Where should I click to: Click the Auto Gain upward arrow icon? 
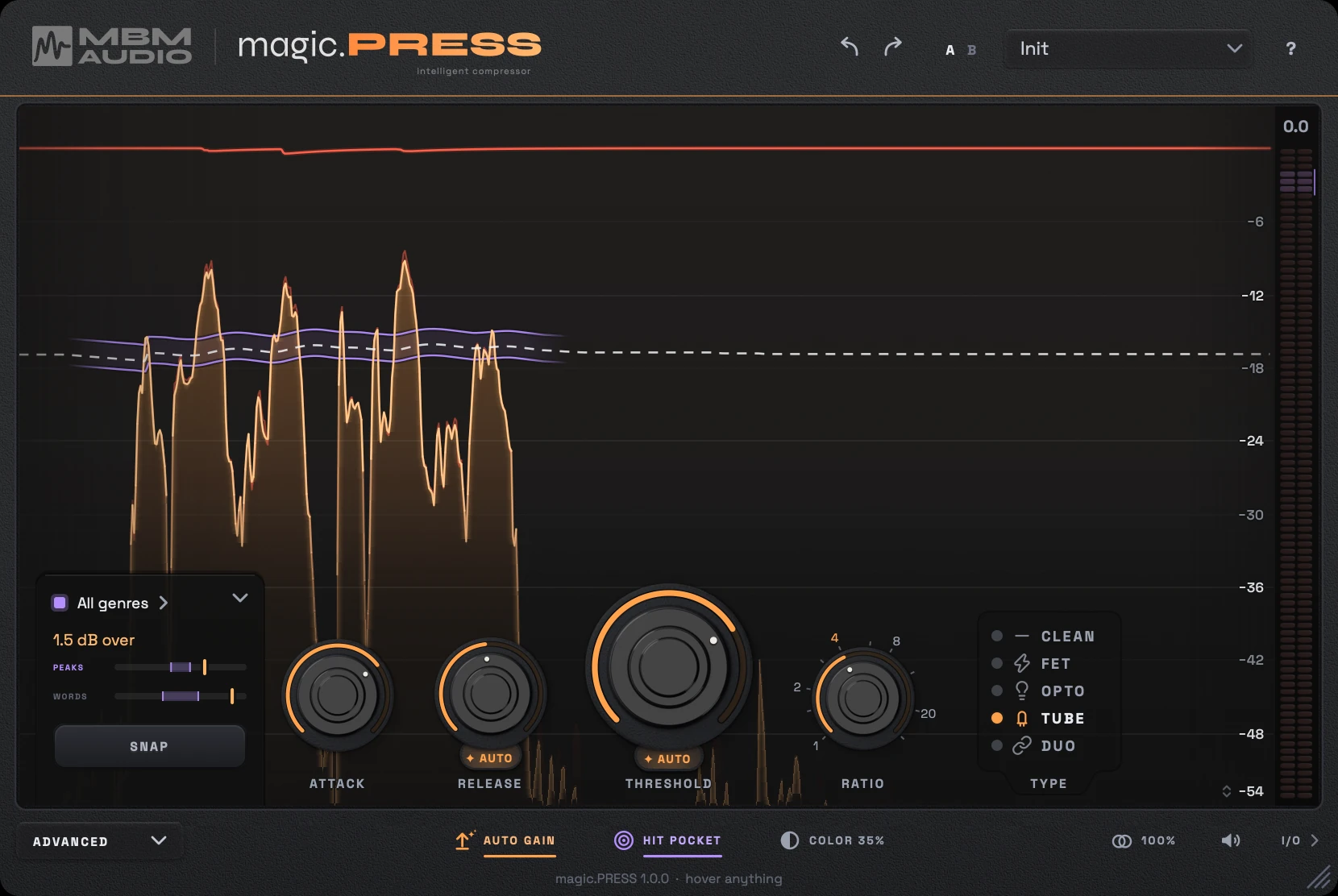(463, 840)
